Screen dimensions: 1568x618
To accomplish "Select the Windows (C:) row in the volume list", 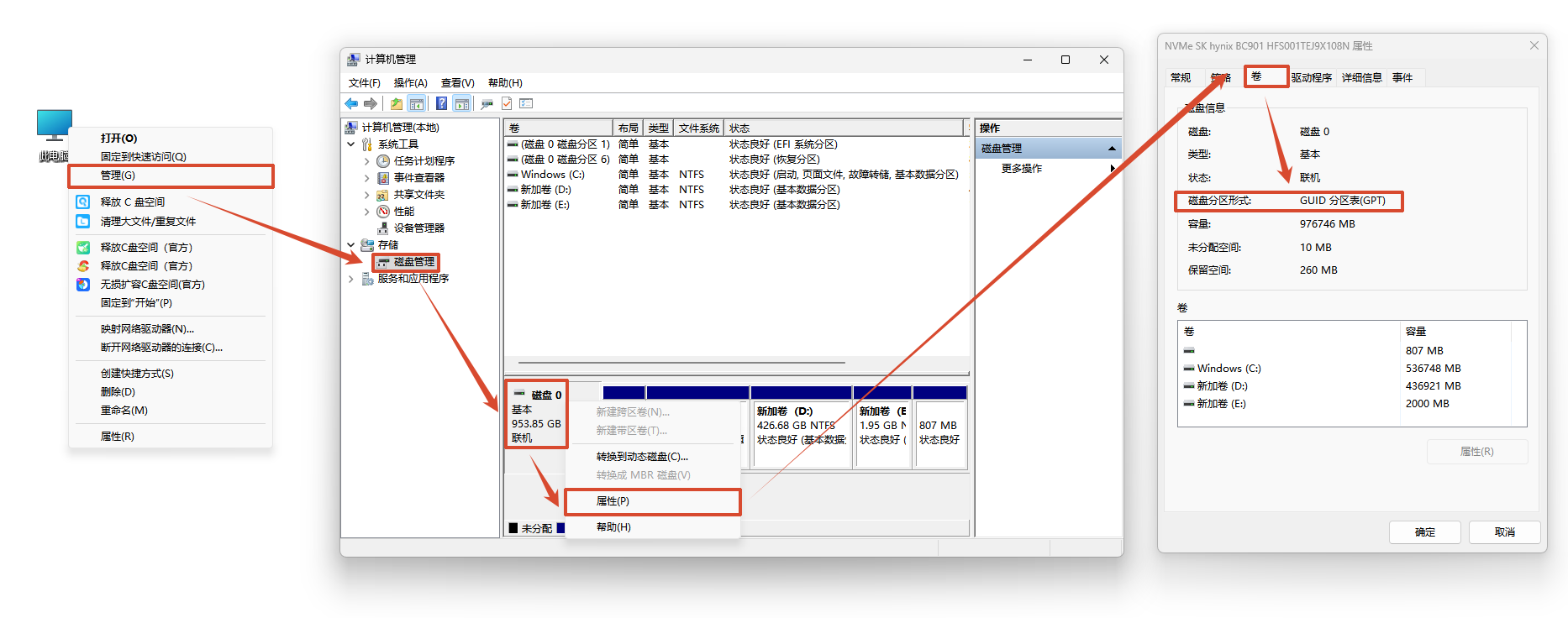I will click(x=736, y=175).
